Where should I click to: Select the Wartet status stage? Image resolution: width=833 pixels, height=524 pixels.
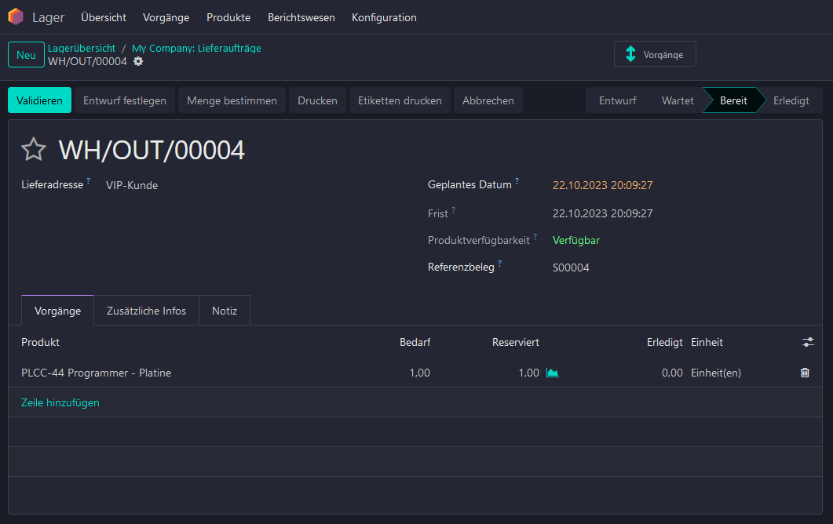677,100
